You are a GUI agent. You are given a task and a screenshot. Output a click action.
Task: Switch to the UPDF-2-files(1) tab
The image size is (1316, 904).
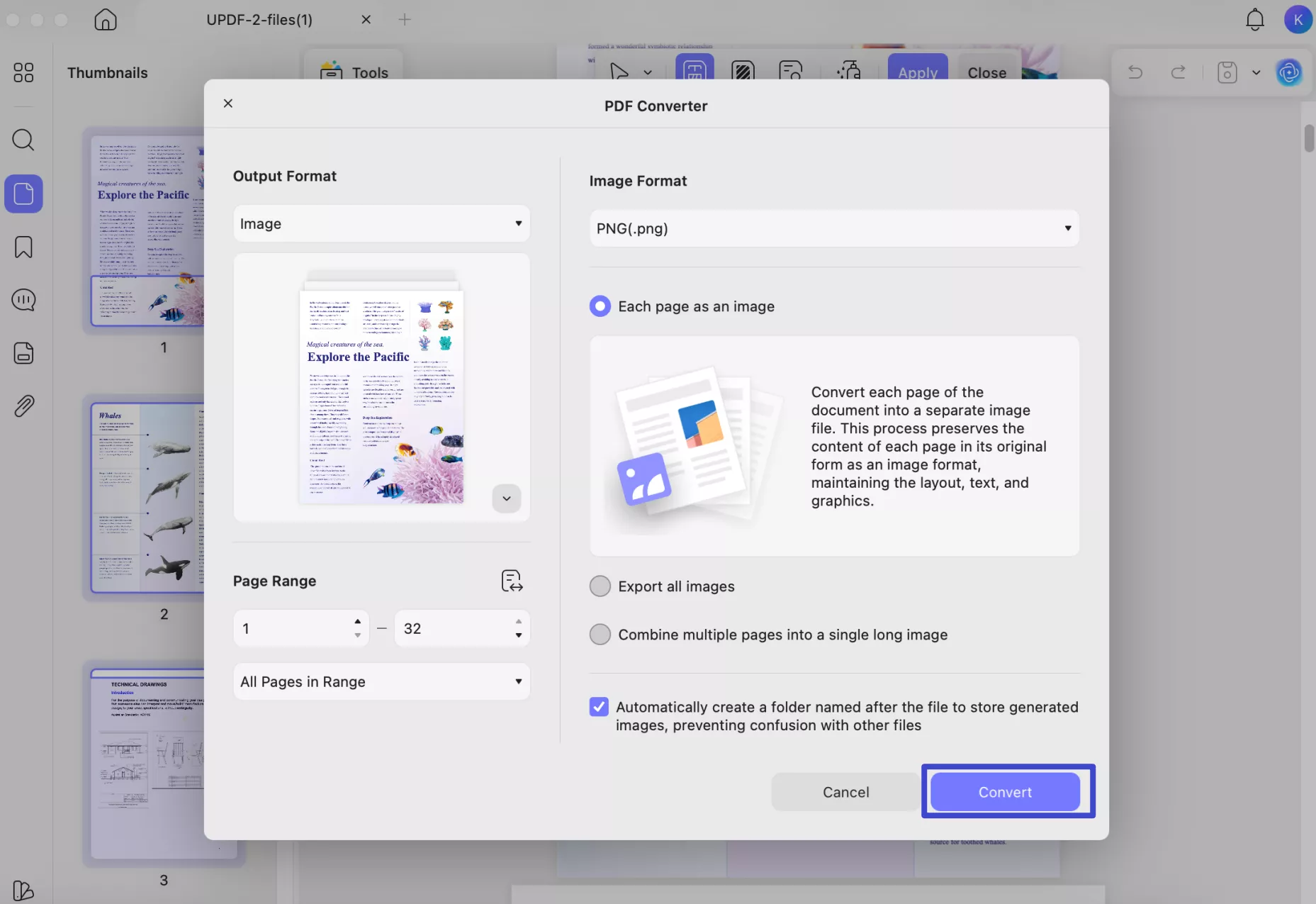(259, 19)
